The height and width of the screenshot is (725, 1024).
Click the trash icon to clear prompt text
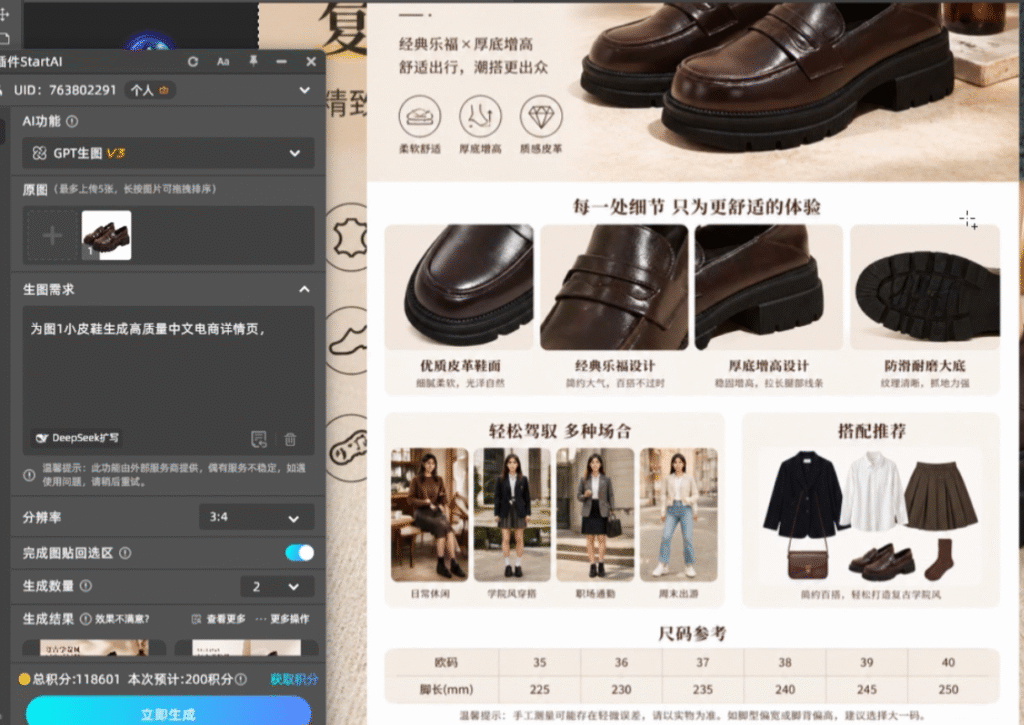click(x=290, y=439)
